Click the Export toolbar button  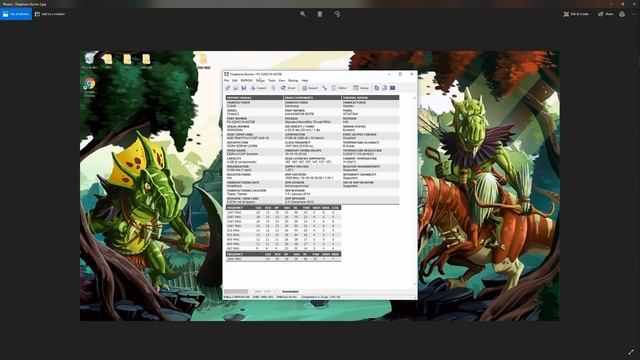[259, 88]
